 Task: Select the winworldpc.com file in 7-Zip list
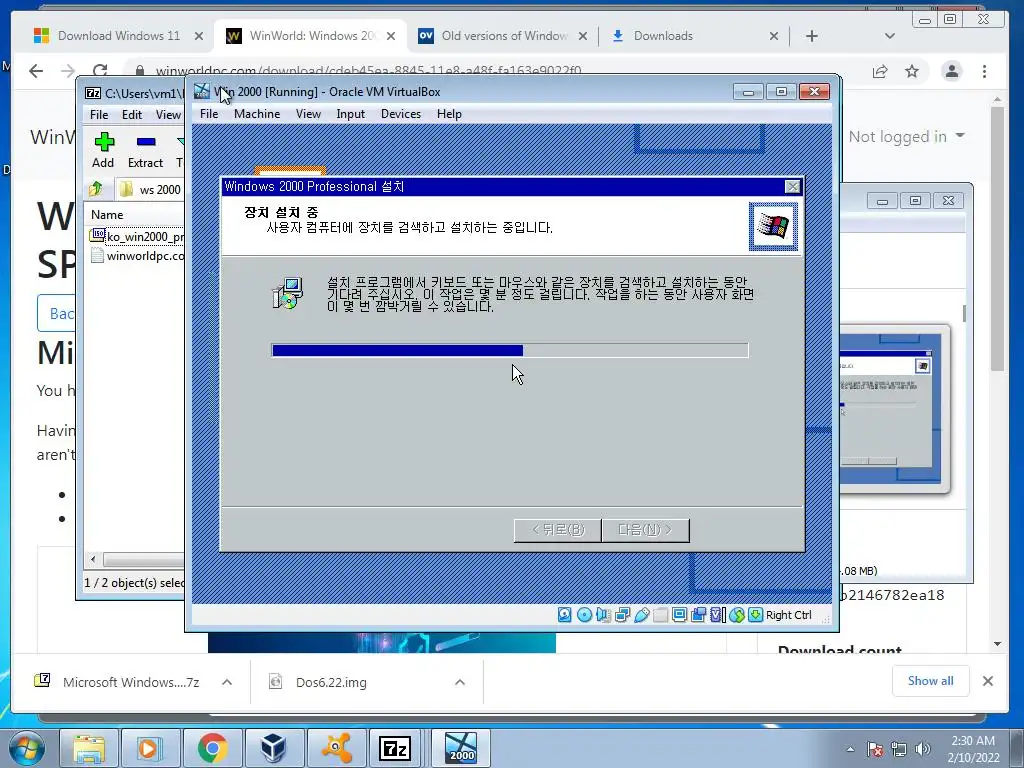pos(137,255)
